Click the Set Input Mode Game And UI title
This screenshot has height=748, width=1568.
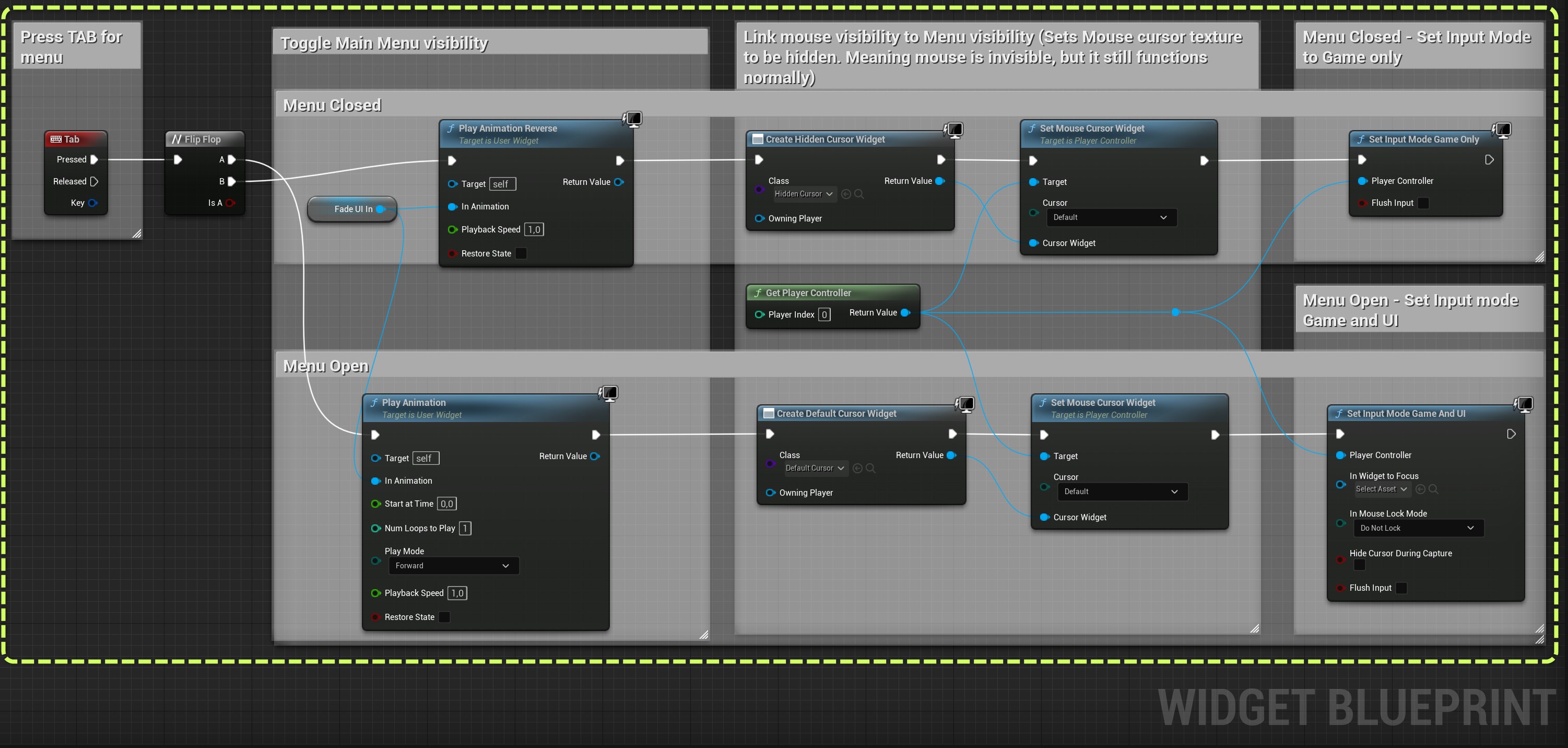[1406, 414]
